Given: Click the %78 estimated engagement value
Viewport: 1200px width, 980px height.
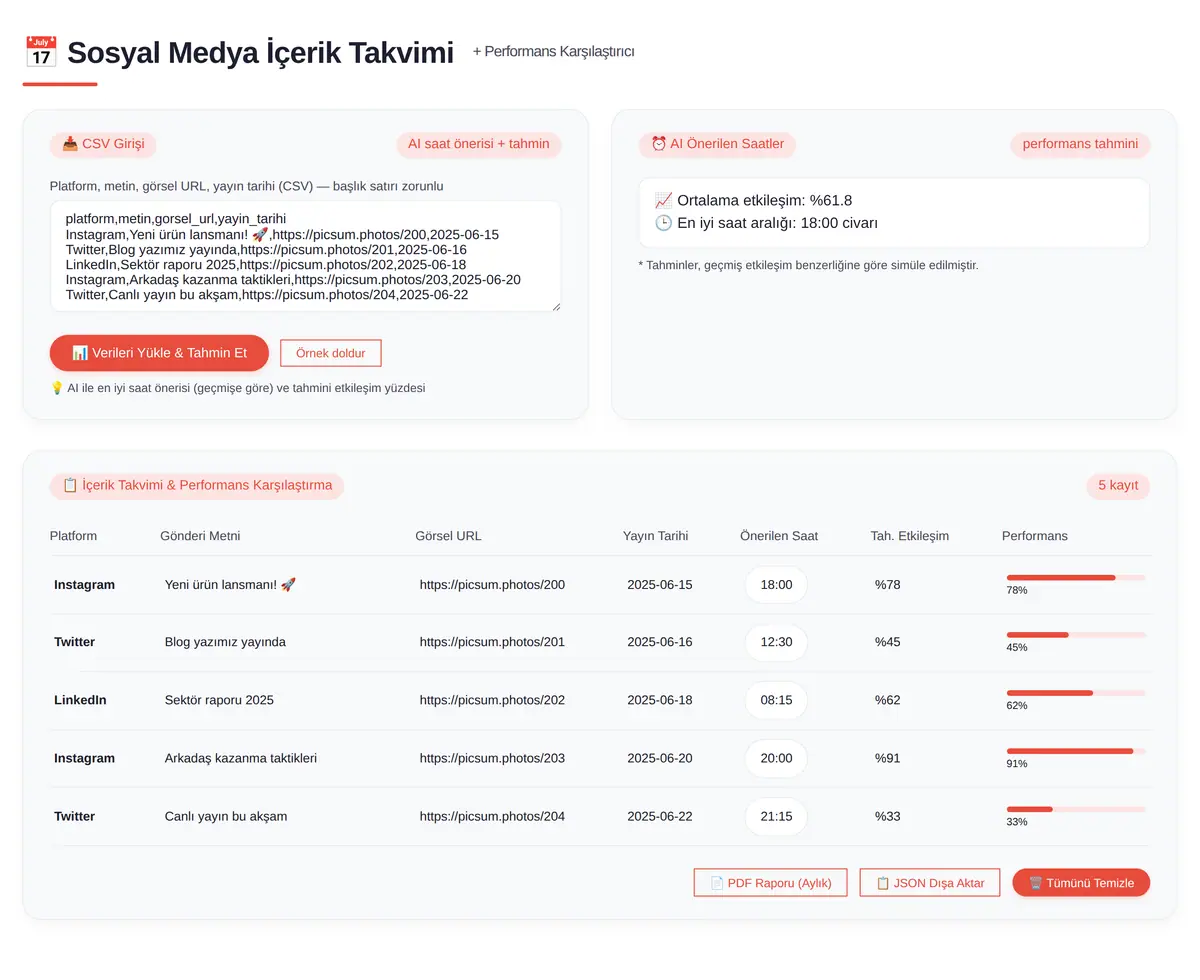Looking at the screenshot, I should (x=888, y=585).
